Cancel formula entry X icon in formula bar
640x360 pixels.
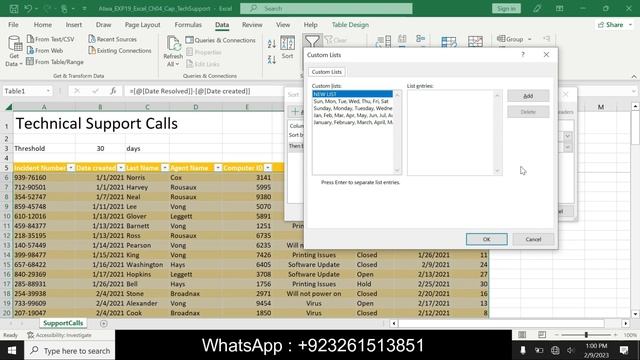[x=77, y=91]
